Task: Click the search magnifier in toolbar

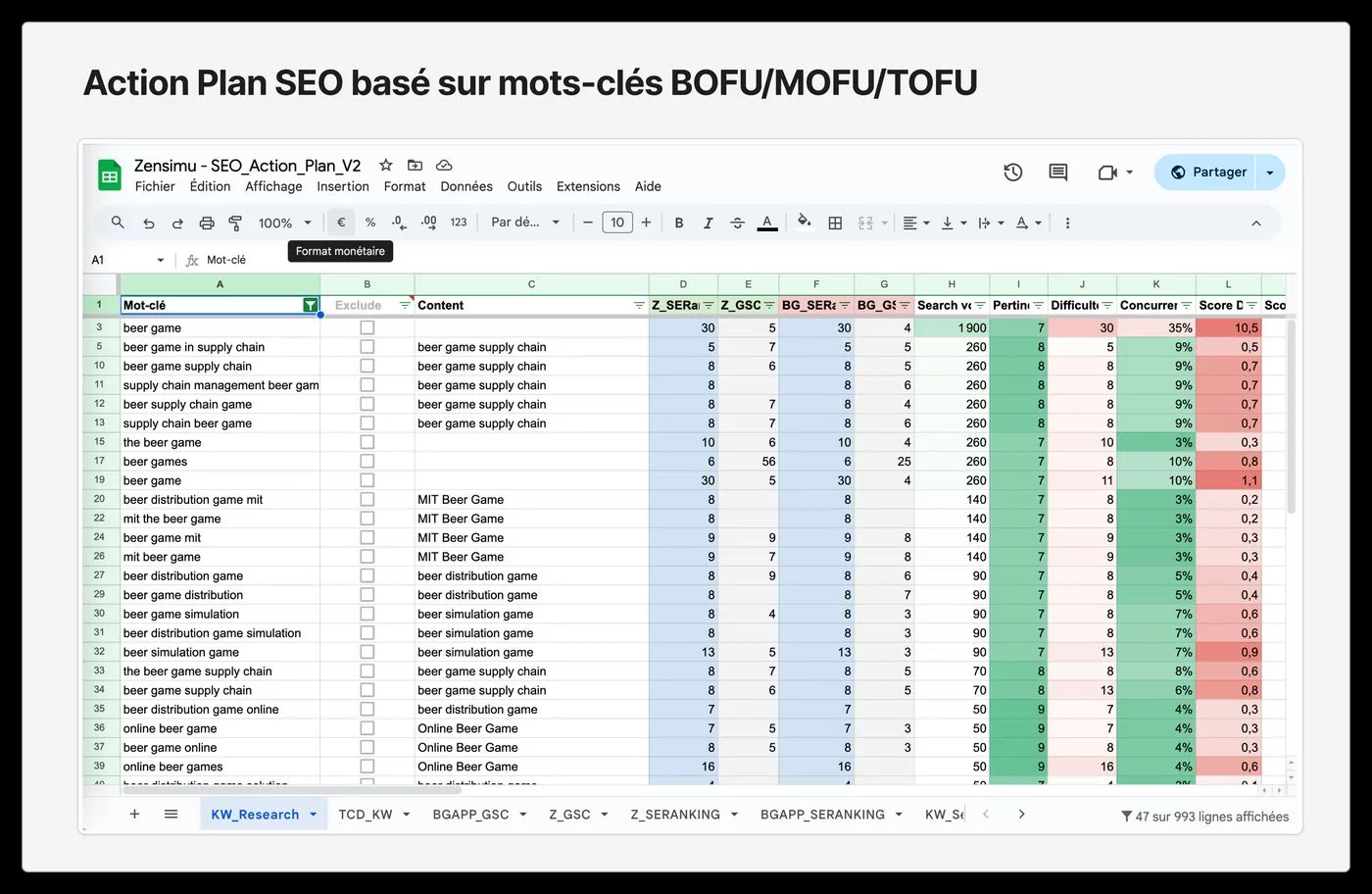Action: tap(118, 223)
